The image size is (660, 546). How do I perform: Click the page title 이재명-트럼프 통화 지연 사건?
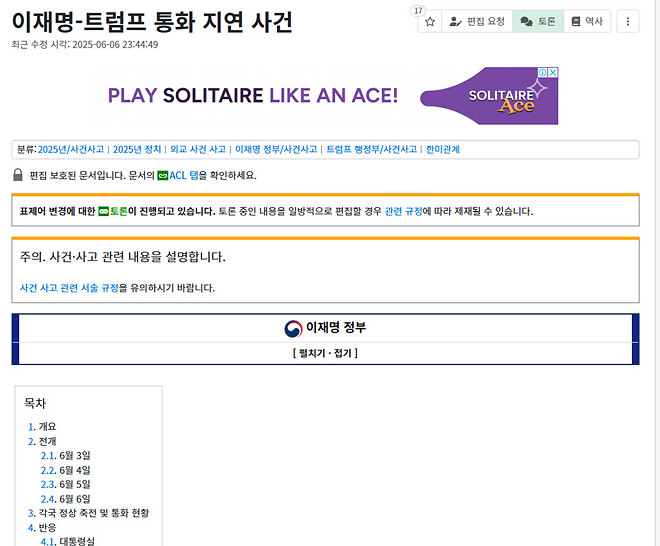[152, 22]
